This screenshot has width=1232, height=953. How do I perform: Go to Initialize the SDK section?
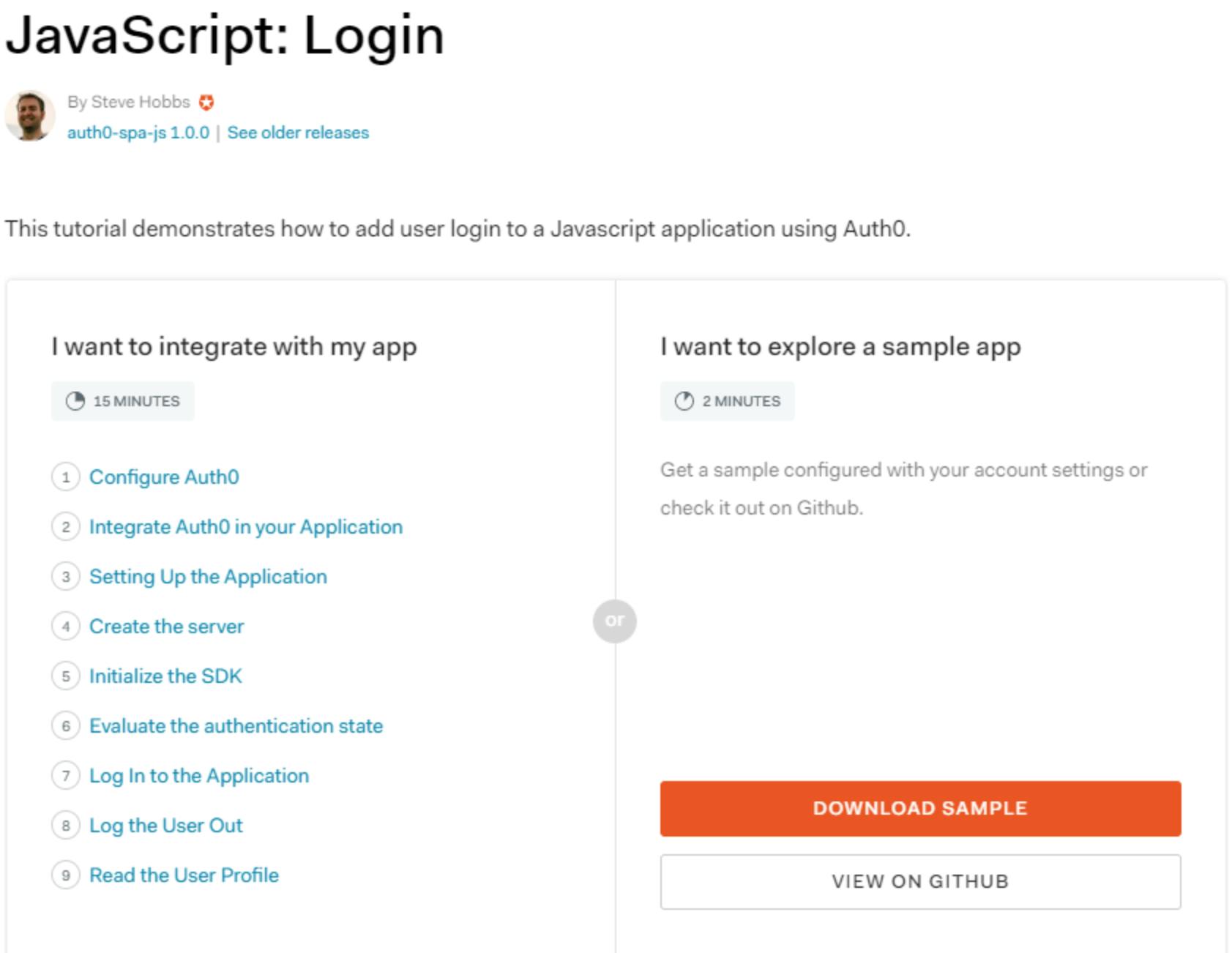(x=165, y=676)
